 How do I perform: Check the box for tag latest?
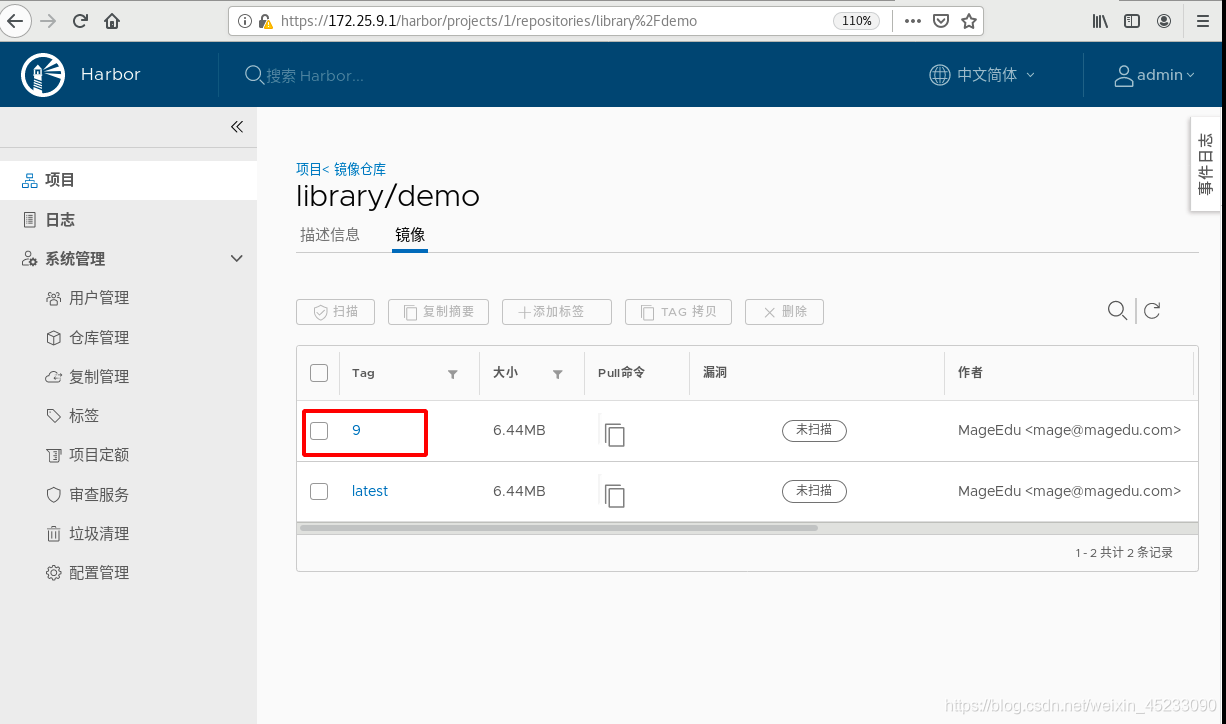(319, 491)
